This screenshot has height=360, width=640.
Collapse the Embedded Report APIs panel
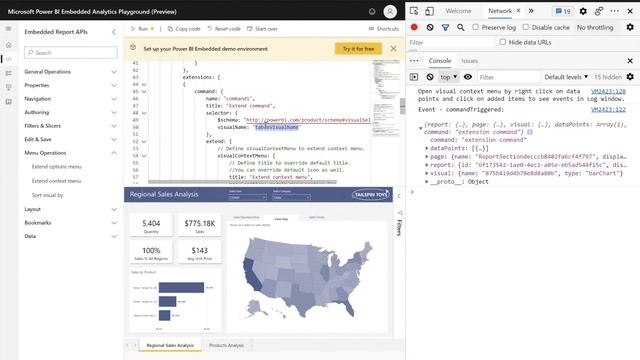(x=113, y=32)
